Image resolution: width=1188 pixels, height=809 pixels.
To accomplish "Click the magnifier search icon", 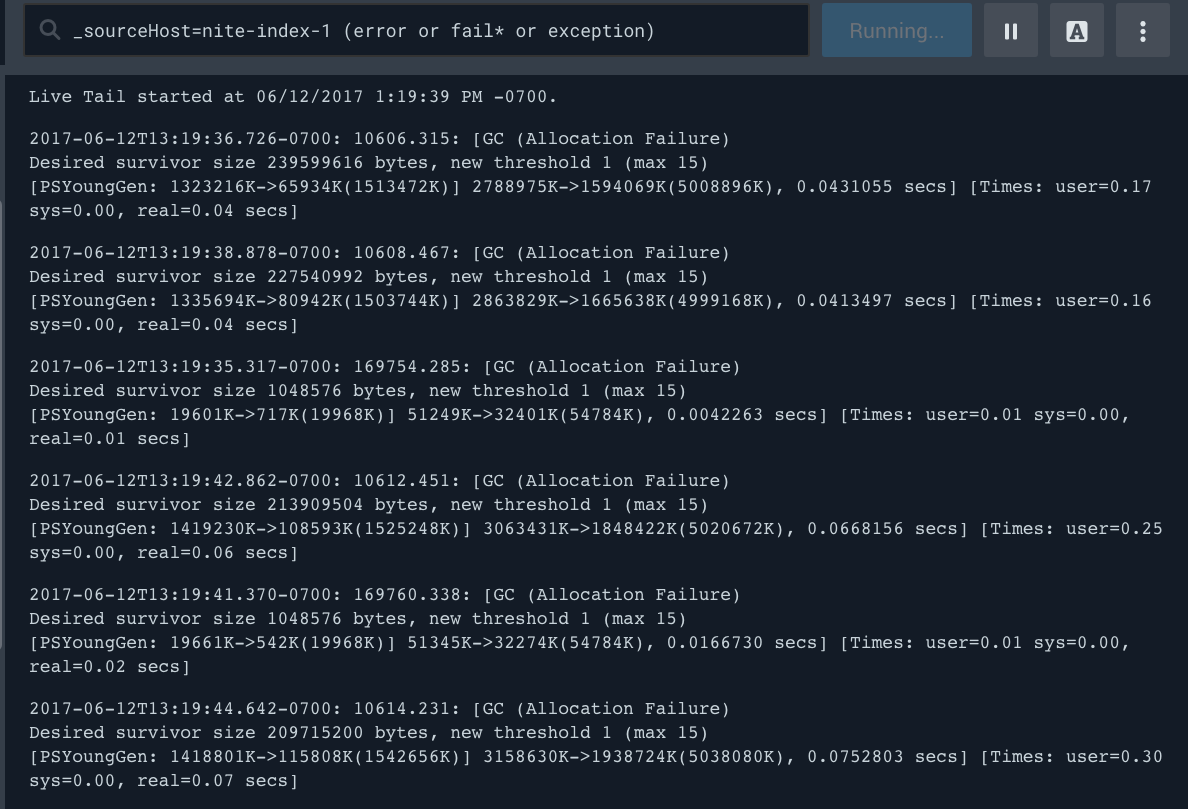I will (49, 31).
